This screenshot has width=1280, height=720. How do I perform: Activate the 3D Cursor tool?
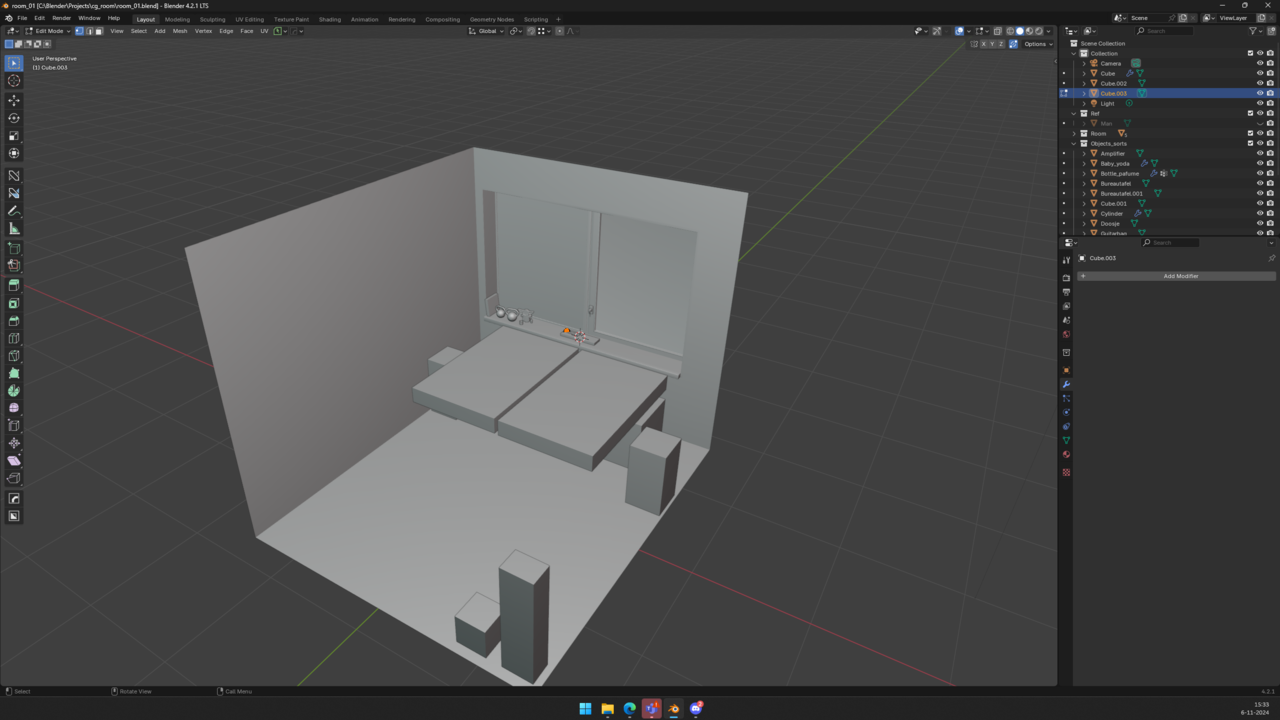pyautogui.click(x=14, y=81)
